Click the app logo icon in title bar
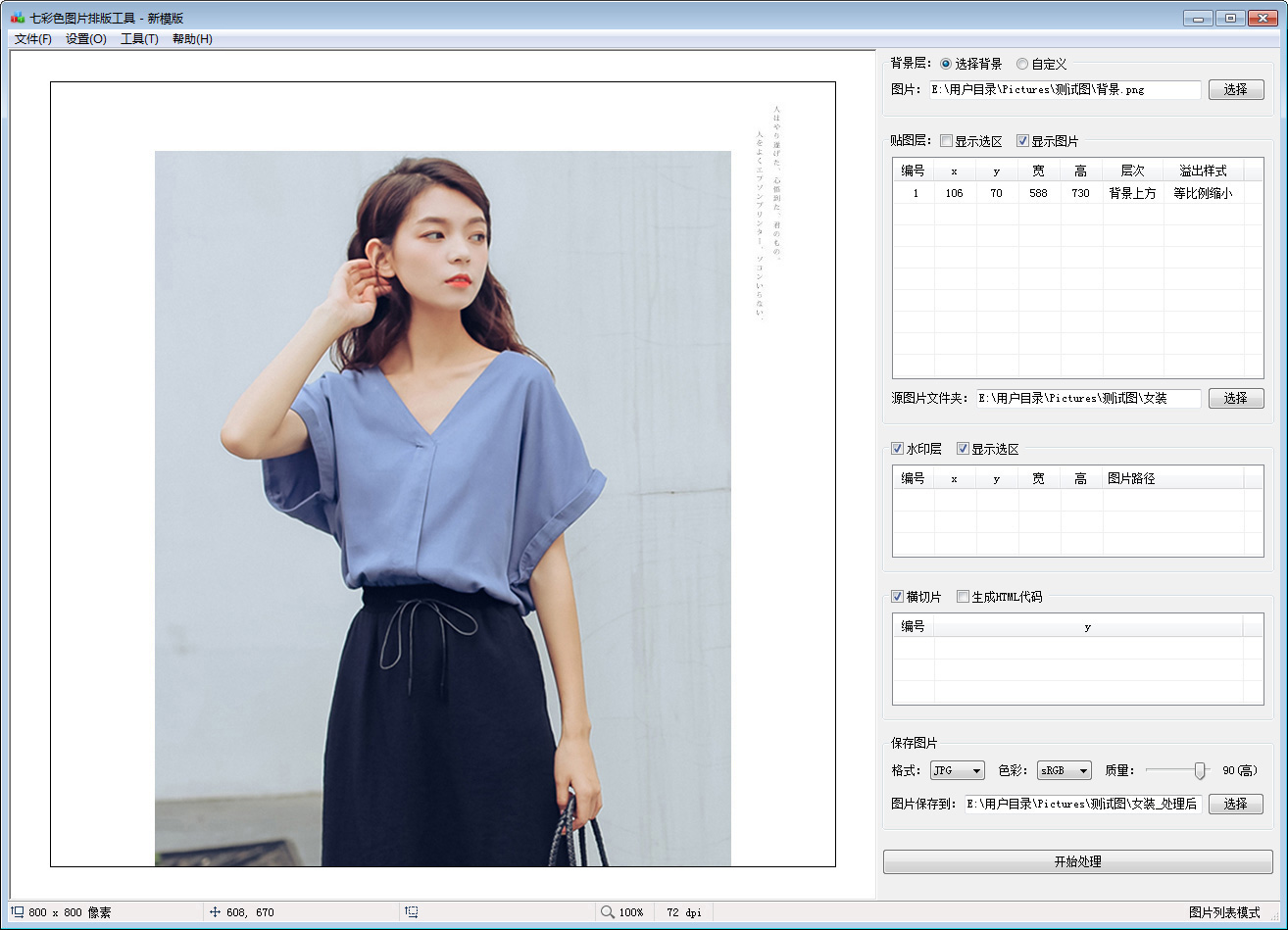The width and height of the screenshot is (1288, 930). [x=17, y=18]
